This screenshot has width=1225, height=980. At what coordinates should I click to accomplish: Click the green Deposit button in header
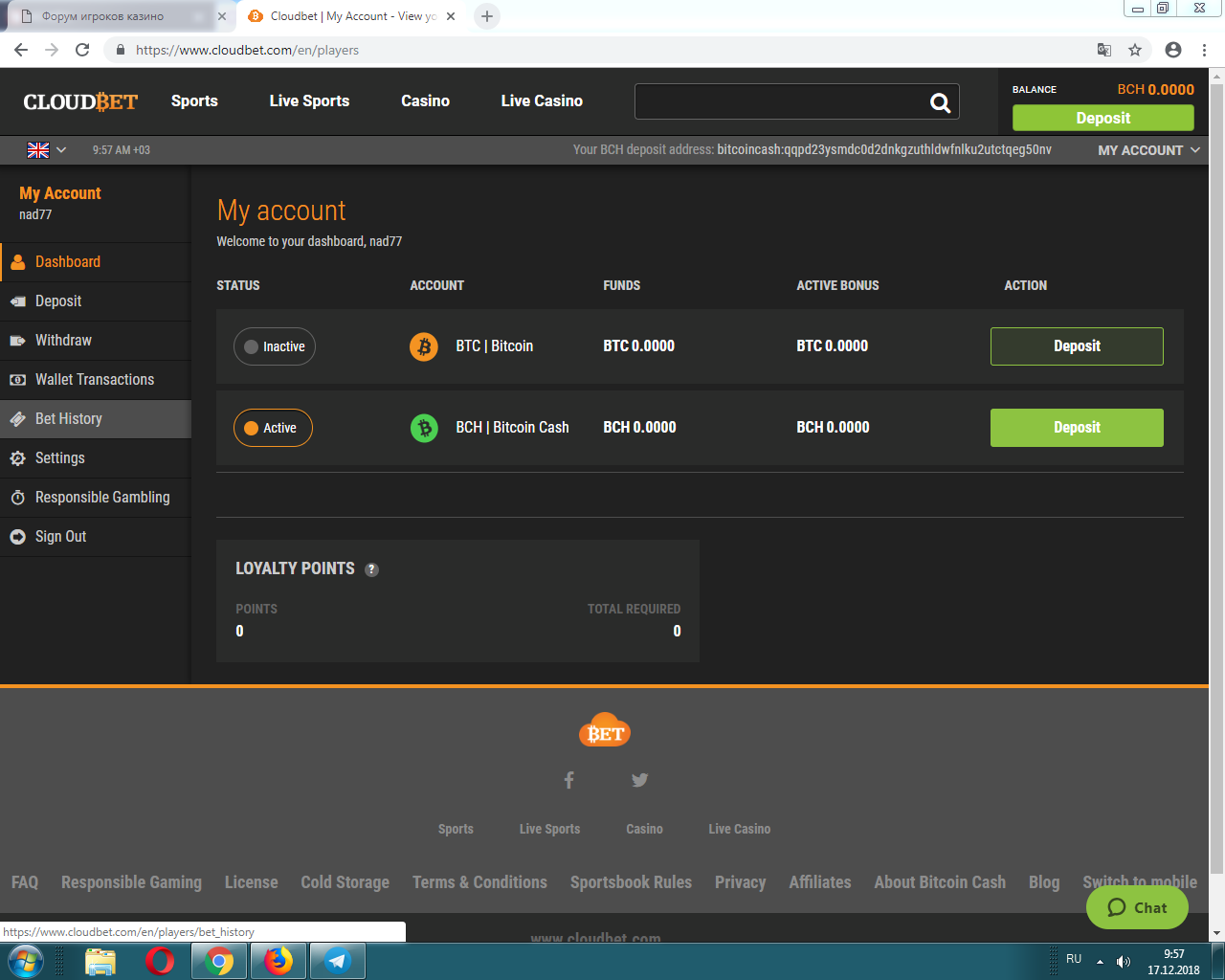click(x=1103, y=118)
